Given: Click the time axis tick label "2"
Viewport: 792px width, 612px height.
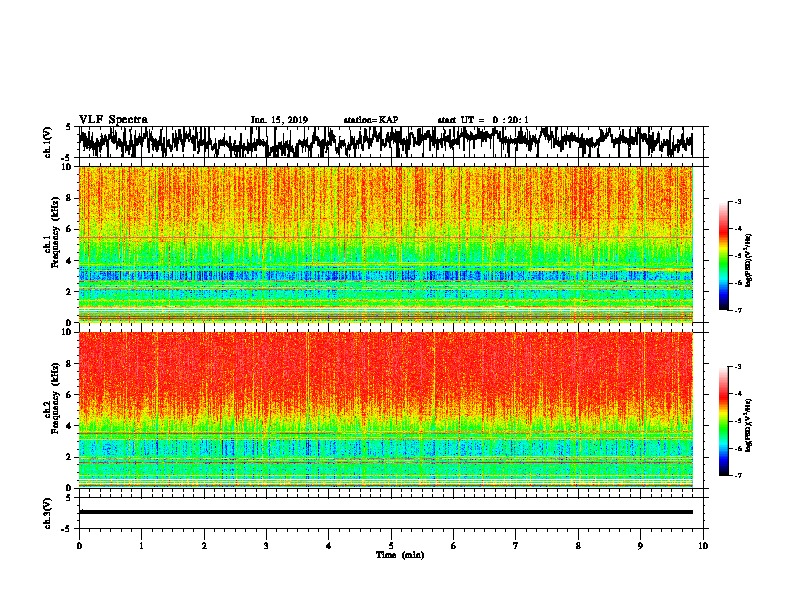Looking at the screenshot, I should [x=204, y=546].
